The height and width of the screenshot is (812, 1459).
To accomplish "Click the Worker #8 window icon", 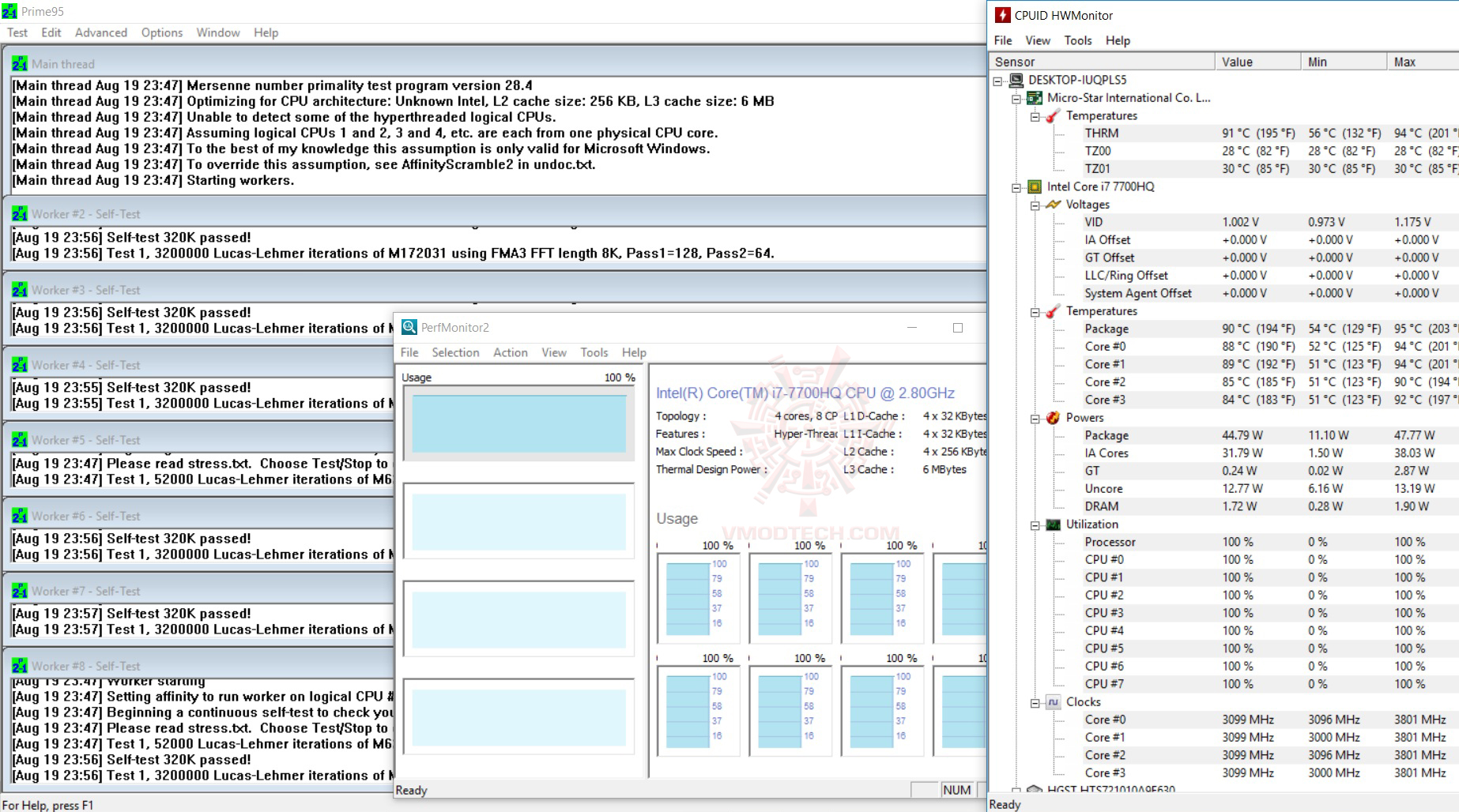I will [x=20, y=666].
